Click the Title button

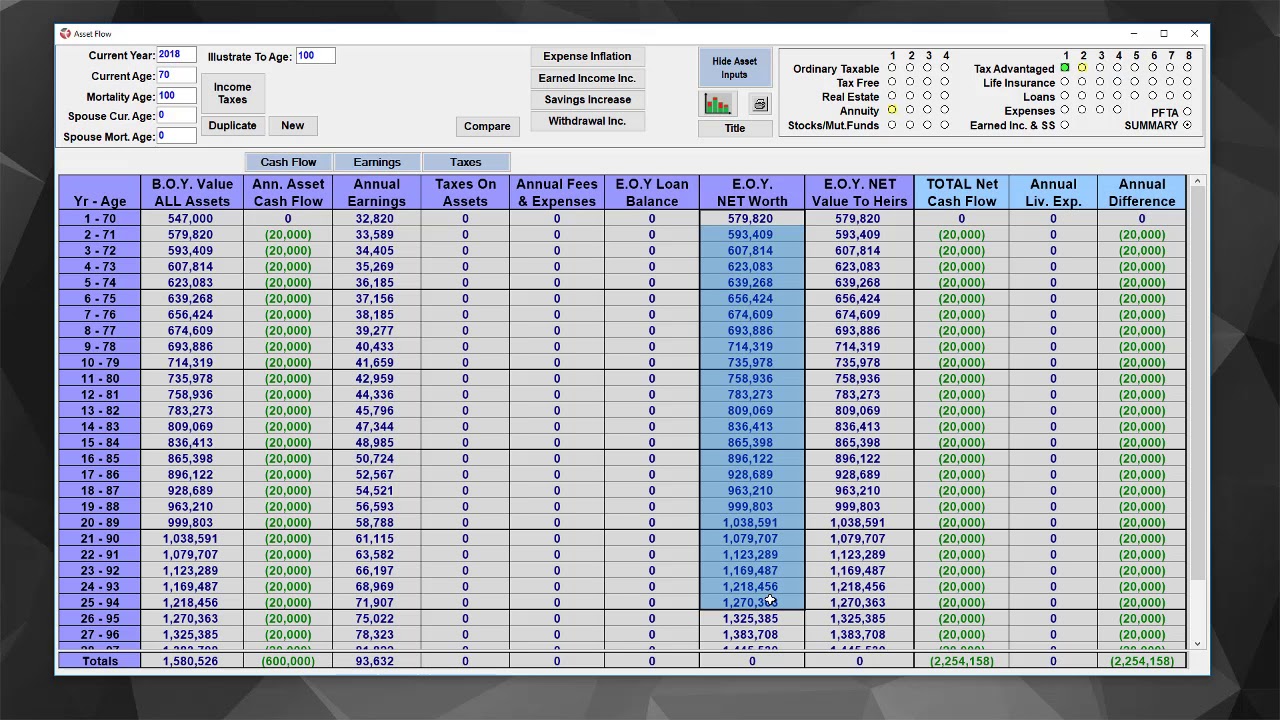[x=735, y=128]
